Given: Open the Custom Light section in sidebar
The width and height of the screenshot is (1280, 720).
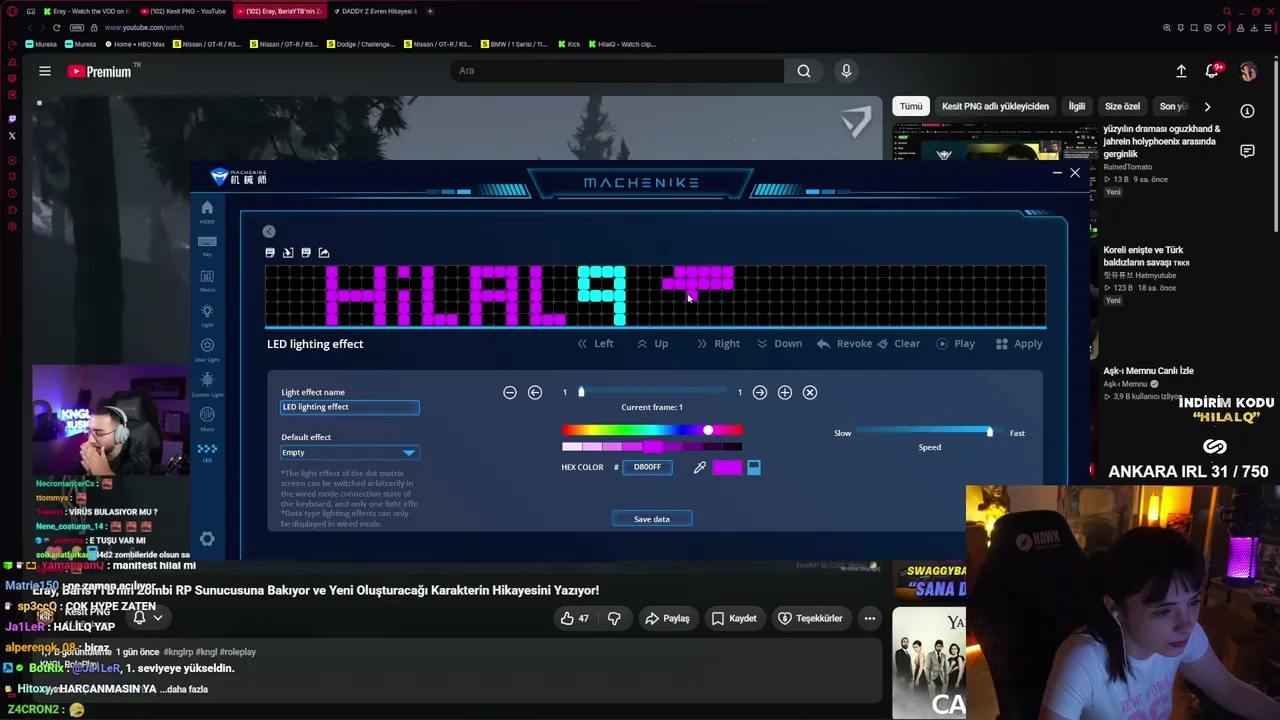Looking at the screenshot, I should (207, 384).
